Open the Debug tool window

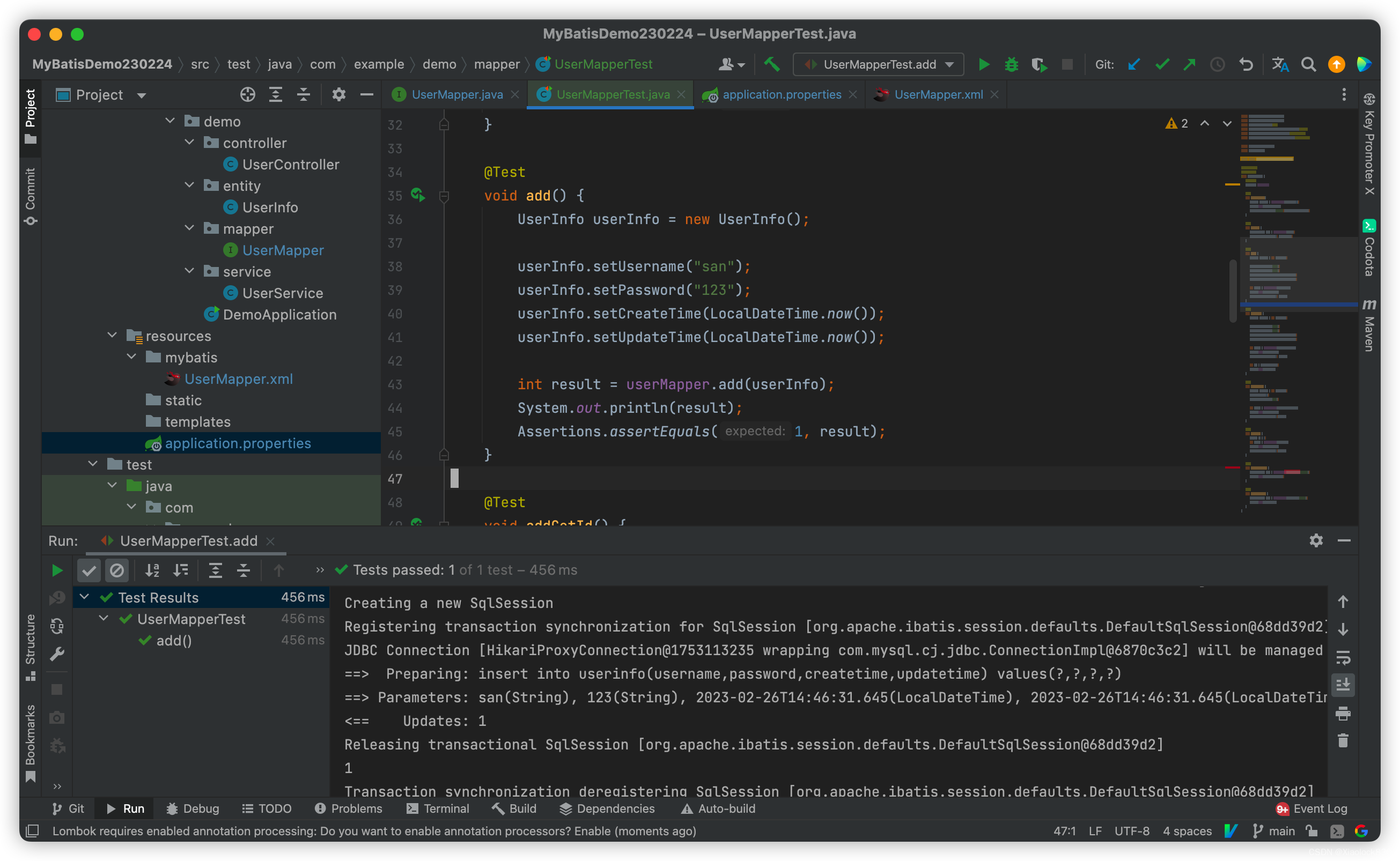(193, 808)
